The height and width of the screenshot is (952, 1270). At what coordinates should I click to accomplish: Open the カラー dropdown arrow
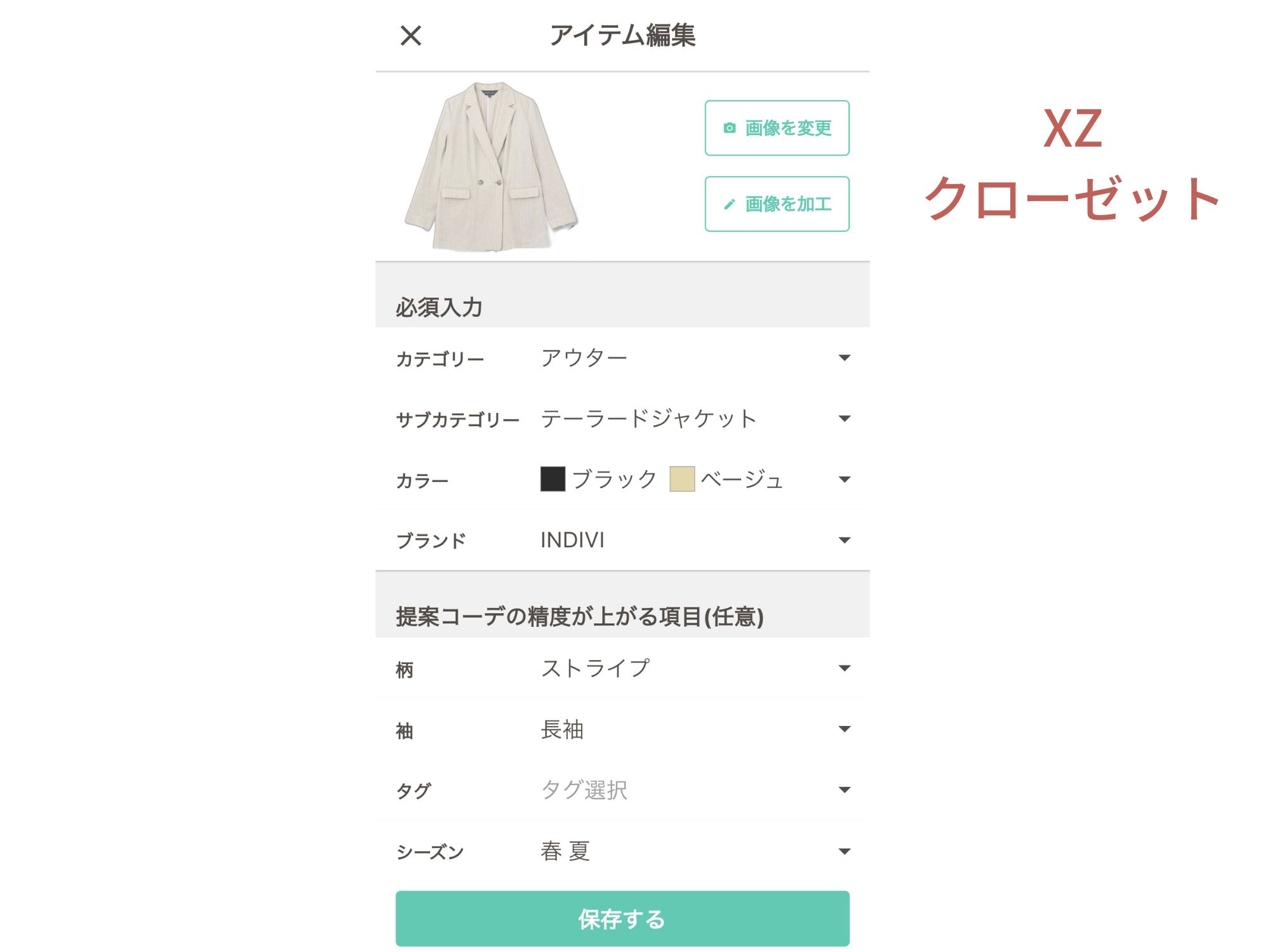click(845, 479)
